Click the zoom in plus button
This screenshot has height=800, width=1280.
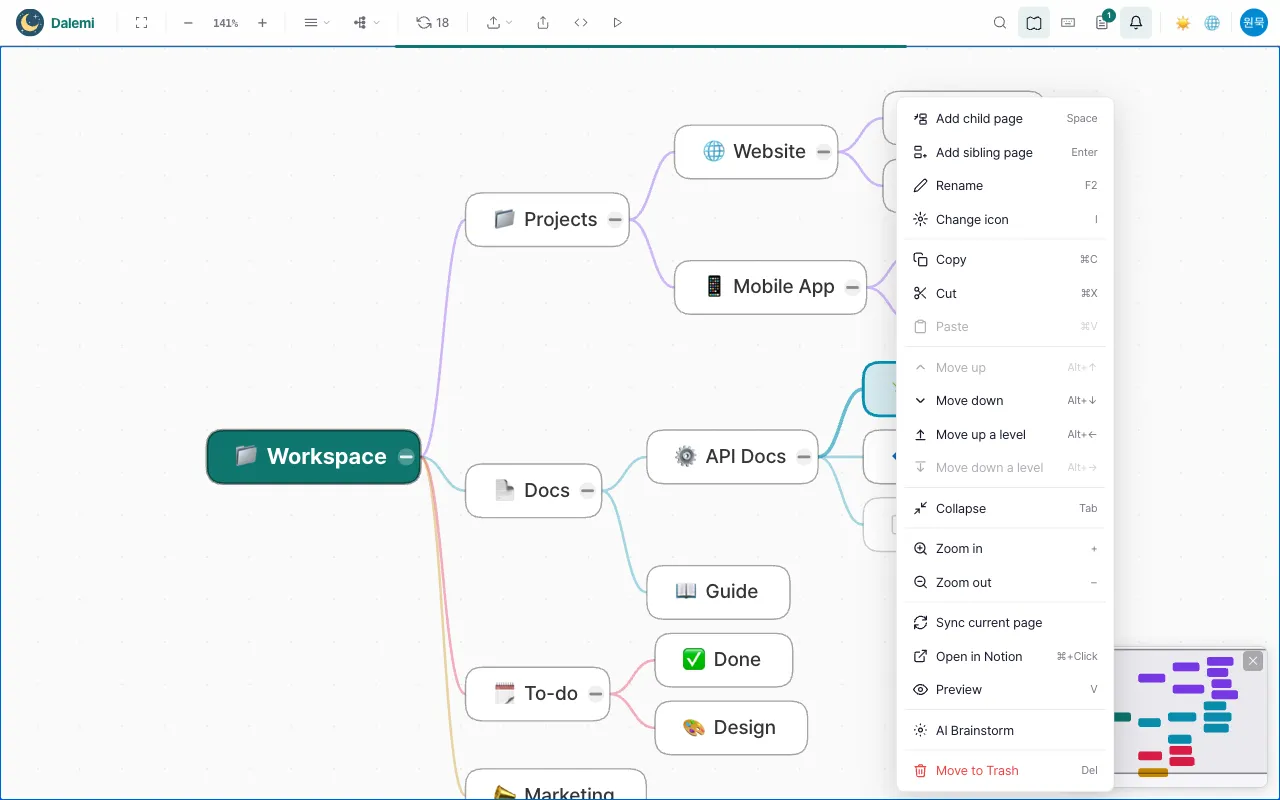pyautogui.click(x=262, y=22)
